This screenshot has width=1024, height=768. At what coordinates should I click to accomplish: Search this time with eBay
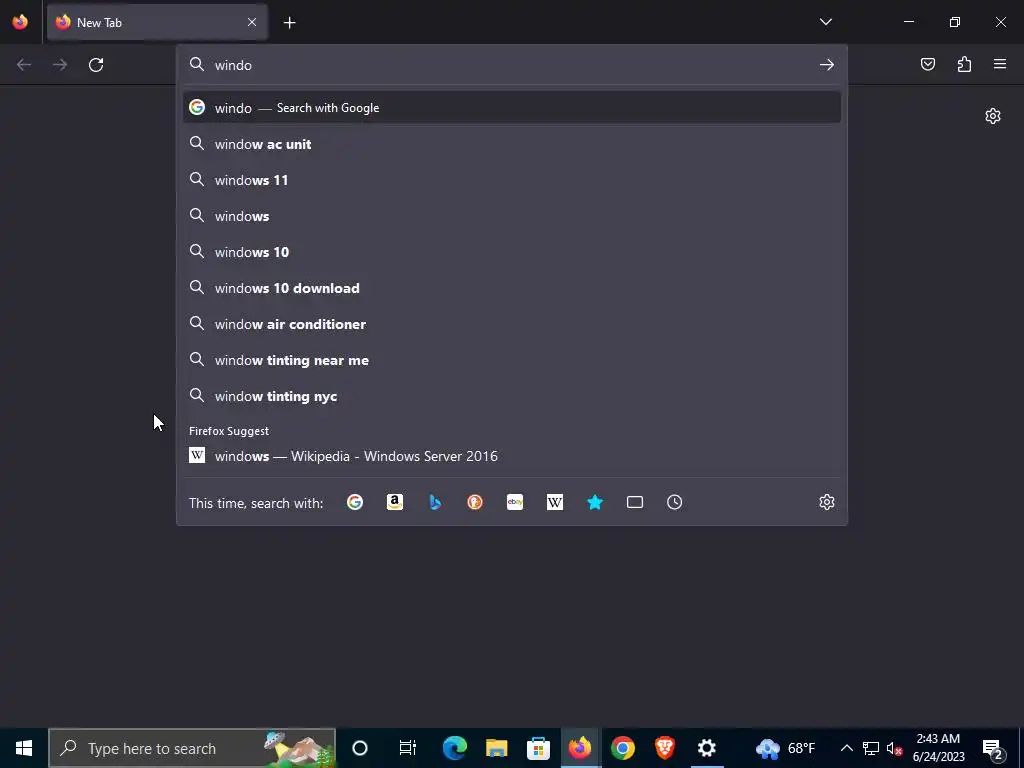tap(515, 502)
